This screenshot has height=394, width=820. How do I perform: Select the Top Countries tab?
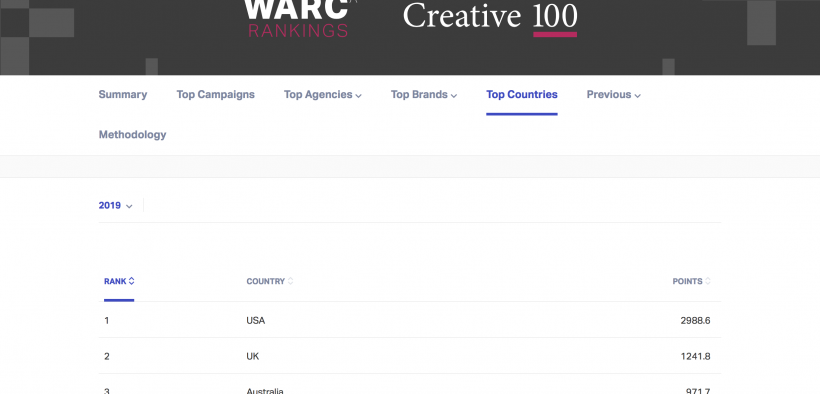[x=522, y=95]
